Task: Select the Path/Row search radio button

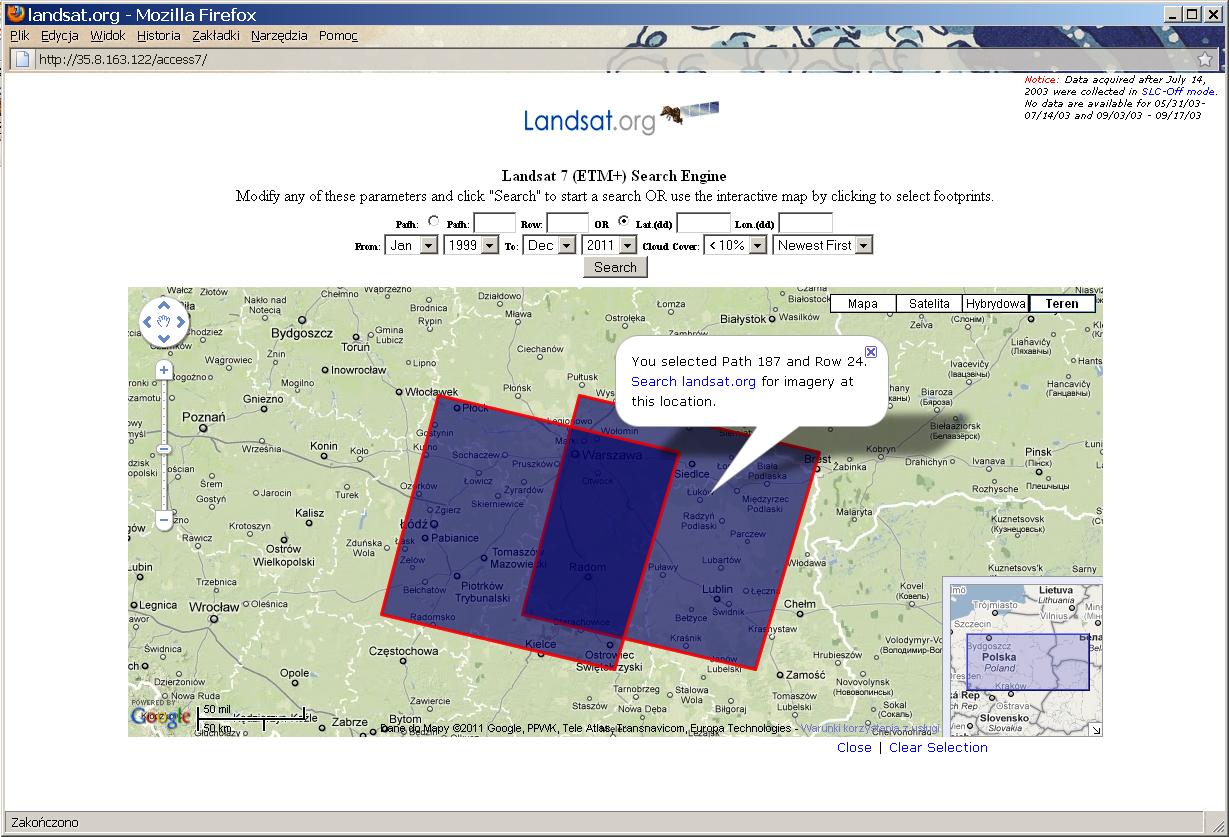Action: pos(433,222)
